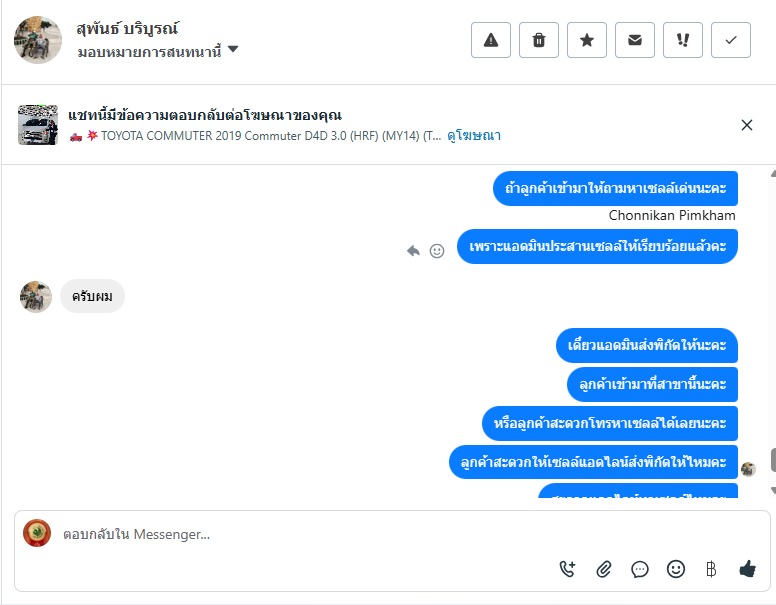React to message with the smiley icon
776x605 pixels.
click(436, 251)
